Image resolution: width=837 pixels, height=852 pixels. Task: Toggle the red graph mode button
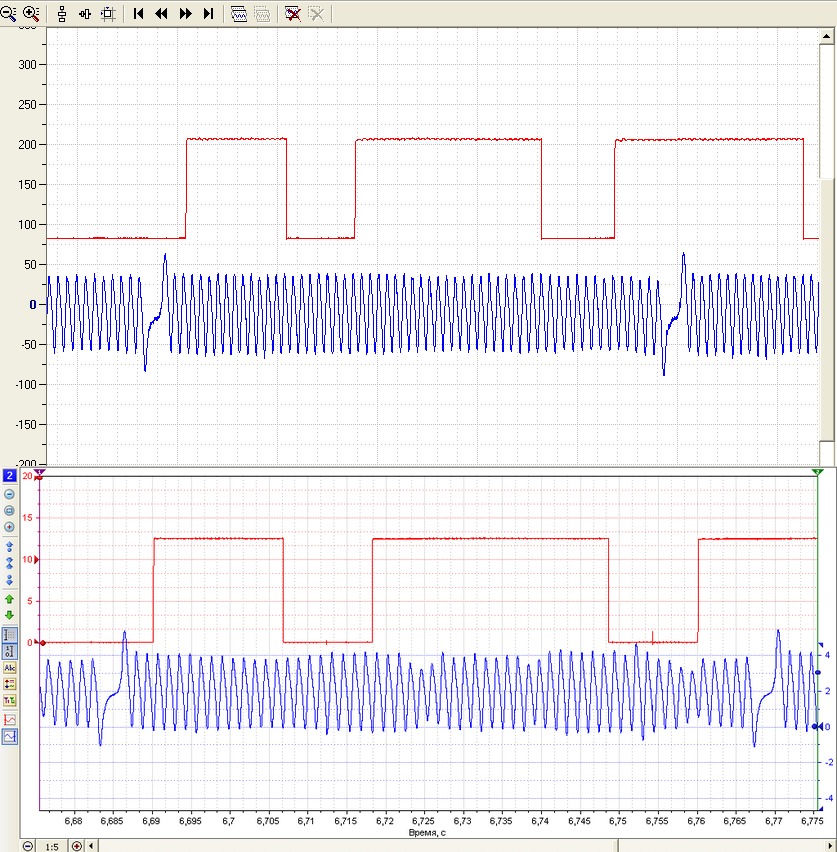click(x=9, y=720)
